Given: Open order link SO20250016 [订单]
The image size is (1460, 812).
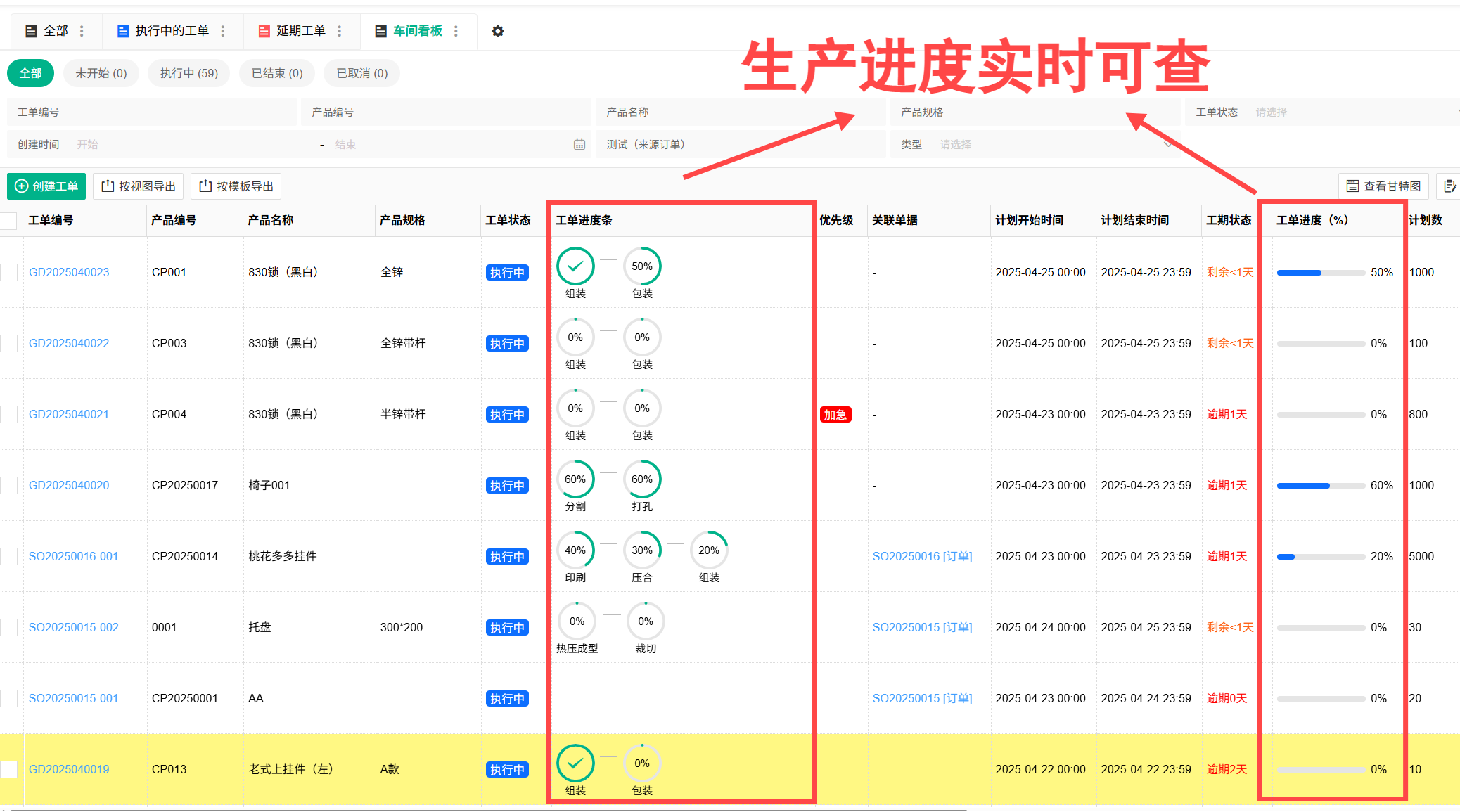Looking at the screenshot, I should pos(923,556).
